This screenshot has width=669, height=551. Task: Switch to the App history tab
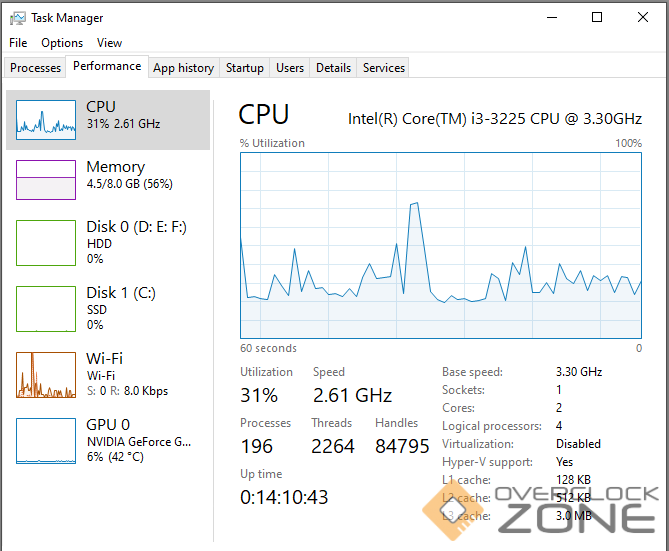[x=183, y=68]
